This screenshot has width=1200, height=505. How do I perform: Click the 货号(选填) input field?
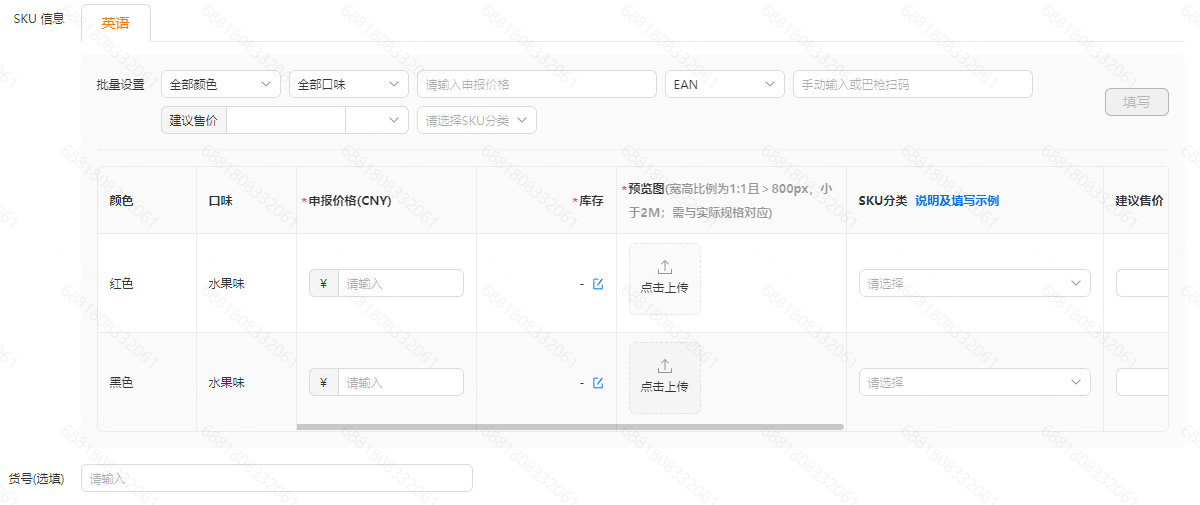tap(276, 479)
